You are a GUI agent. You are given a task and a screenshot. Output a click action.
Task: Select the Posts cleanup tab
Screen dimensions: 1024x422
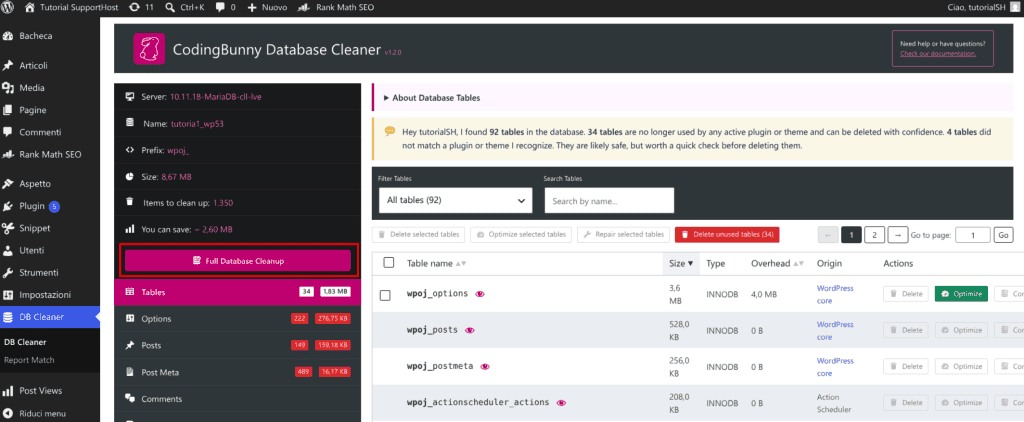pyautogui.click(x=238, y=345)
